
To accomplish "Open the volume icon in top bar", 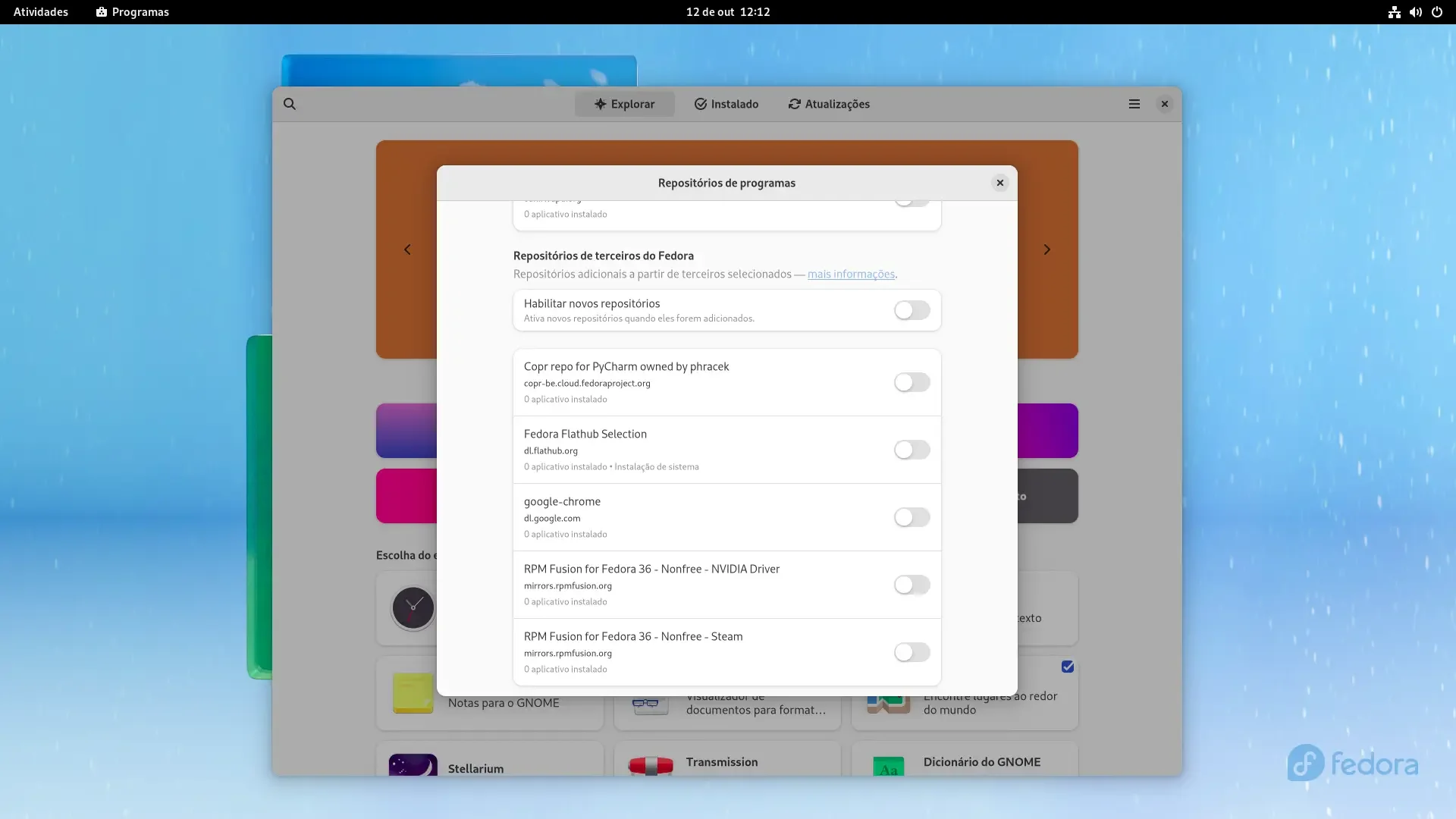I will (1415, 12).
